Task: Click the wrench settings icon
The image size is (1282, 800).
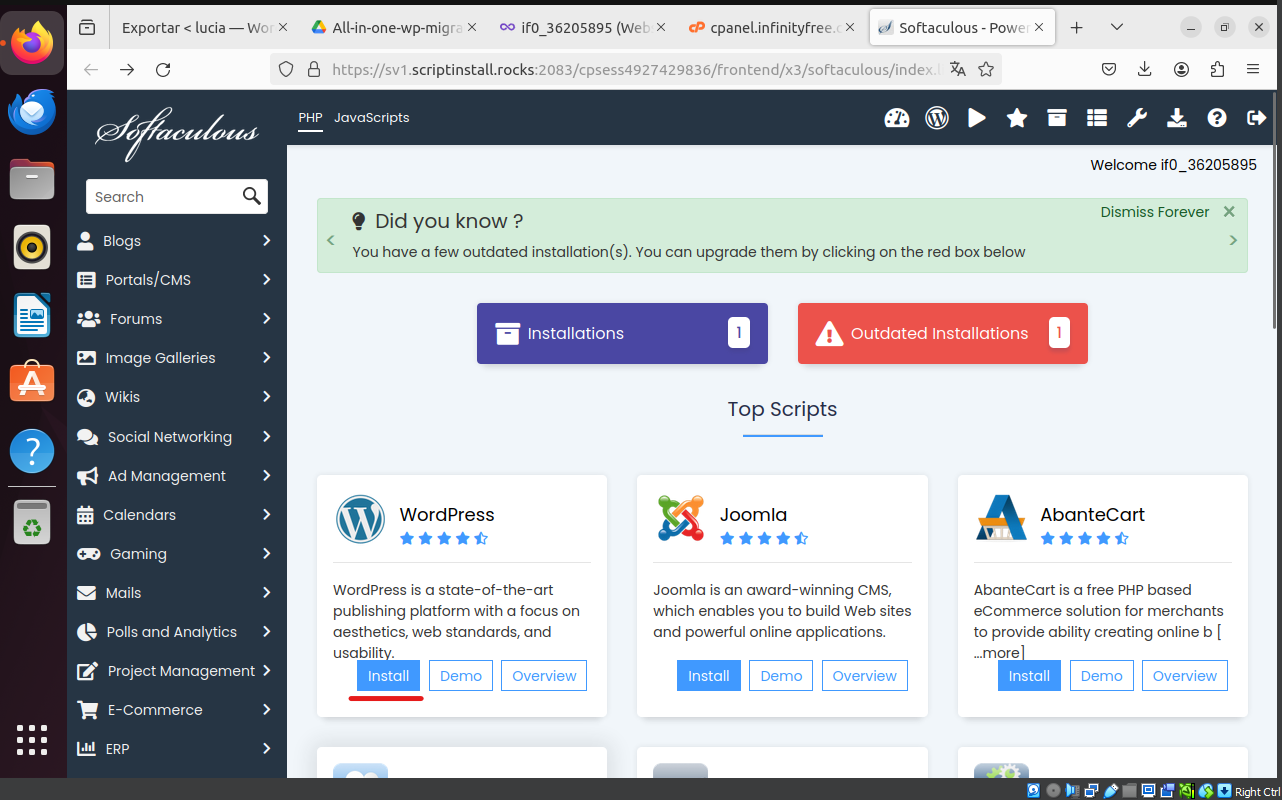Action: (1137, 118)
